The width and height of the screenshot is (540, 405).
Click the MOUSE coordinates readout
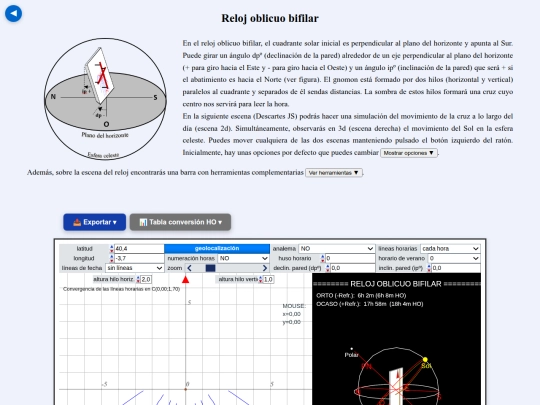pos(293,314)
